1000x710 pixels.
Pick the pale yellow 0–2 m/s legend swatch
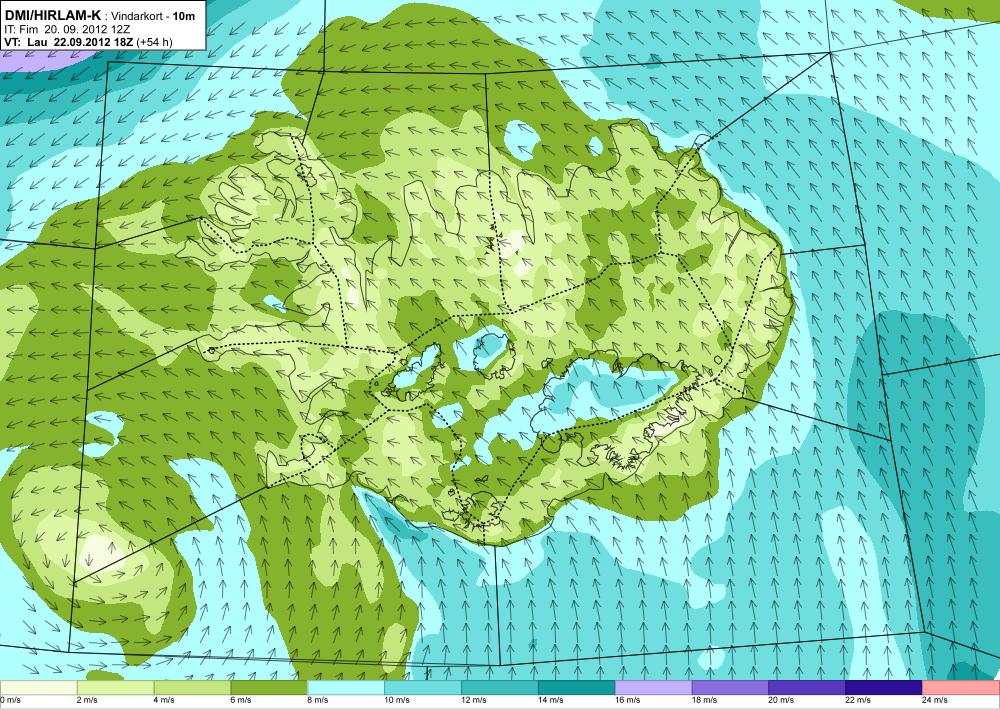38,688
